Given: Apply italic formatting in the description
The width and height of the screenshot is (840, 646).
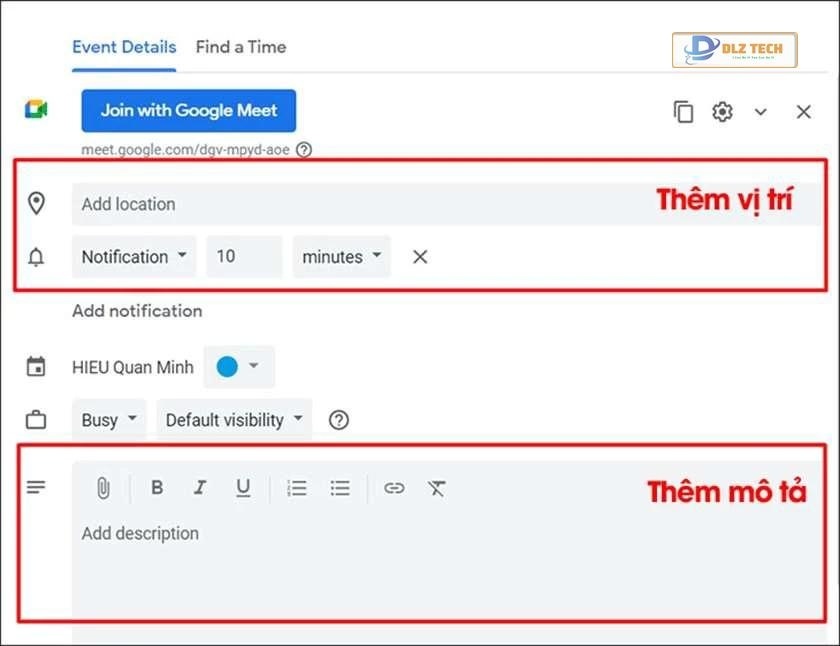Looking at the screenshot, I should pos(200,487).
